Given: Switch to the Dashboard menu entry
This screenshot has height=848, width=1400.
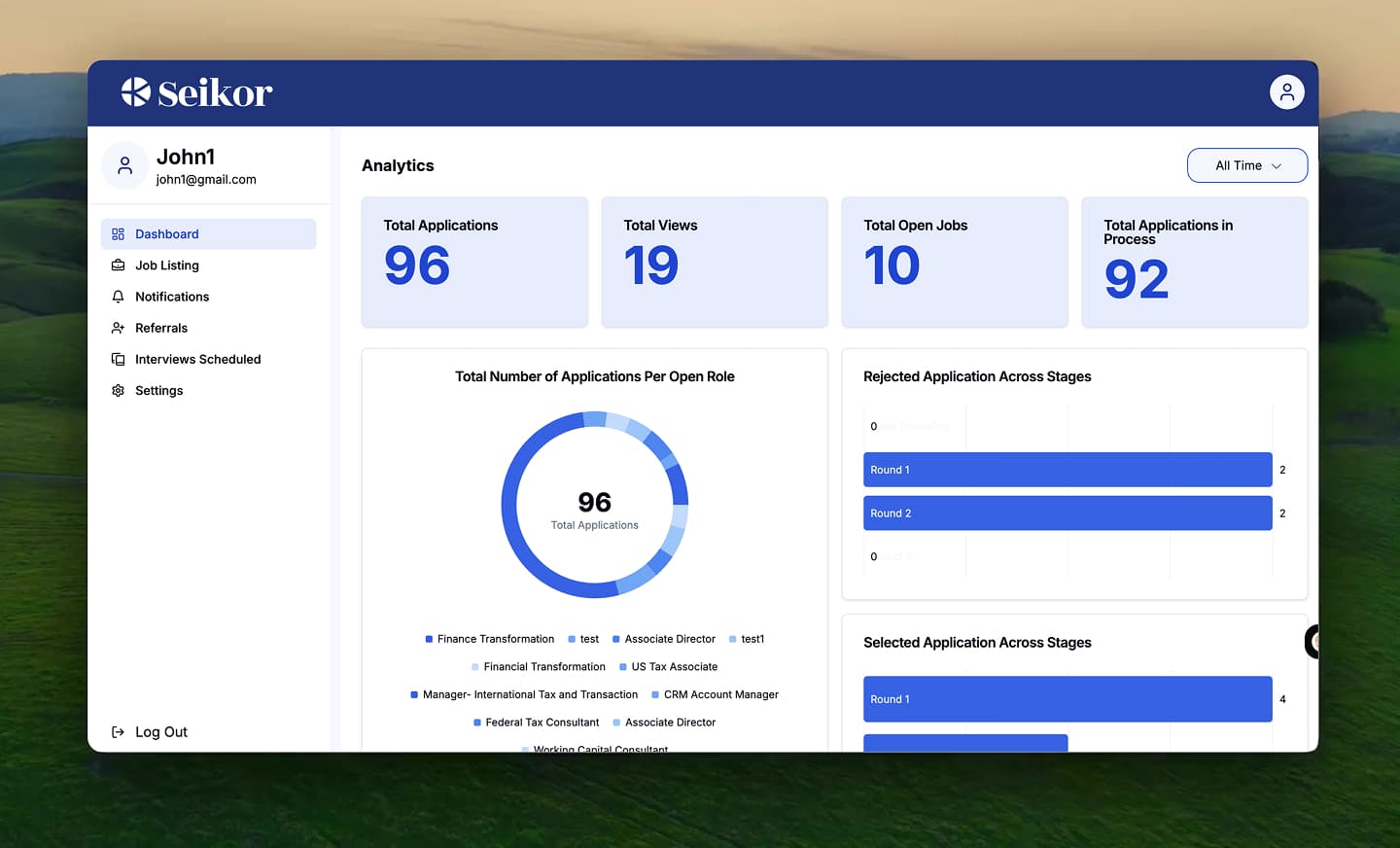Looking at the screenshot, I should [167, 233].
